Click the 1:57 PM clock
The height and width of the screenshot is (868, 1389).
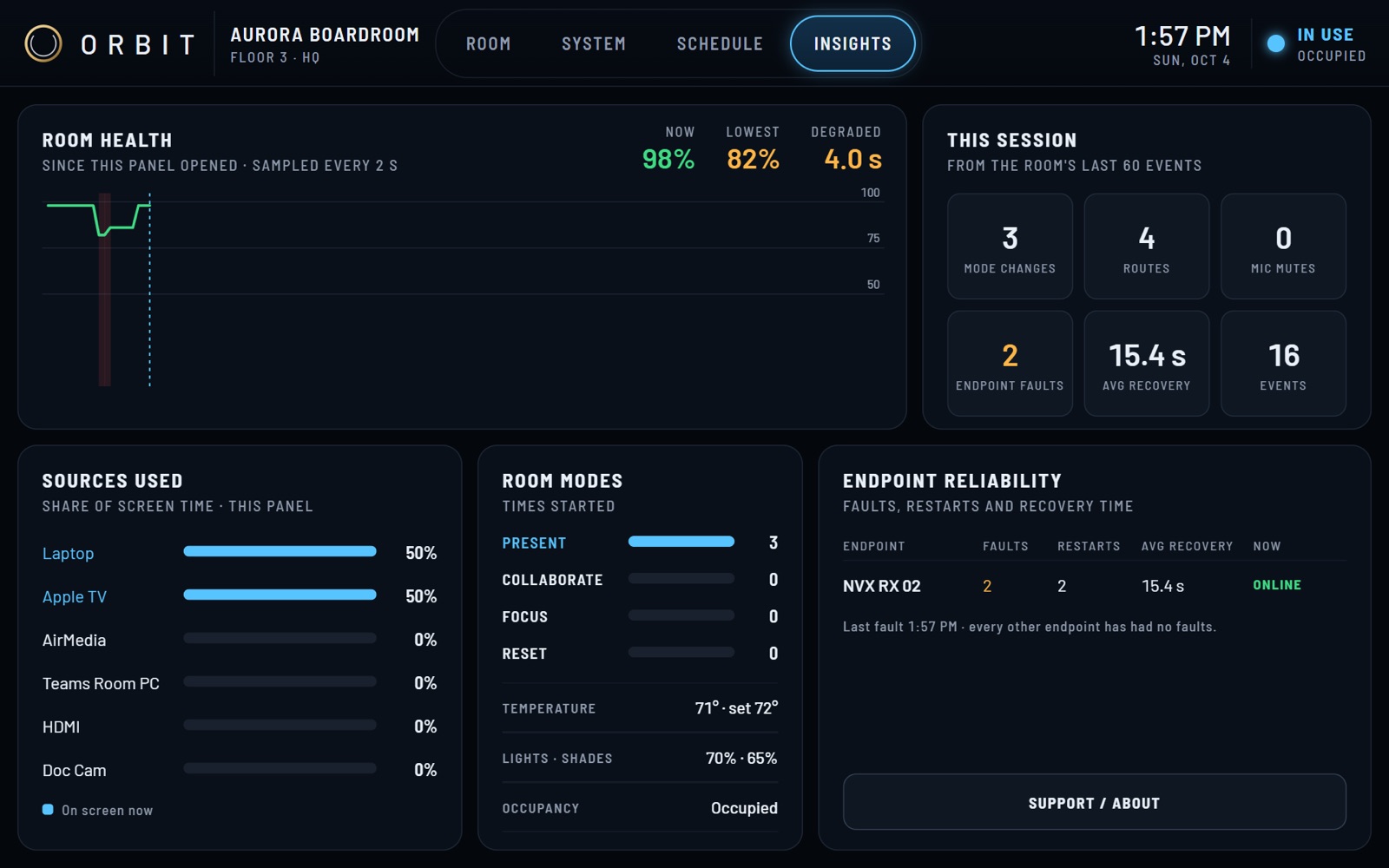(1182, 36)
